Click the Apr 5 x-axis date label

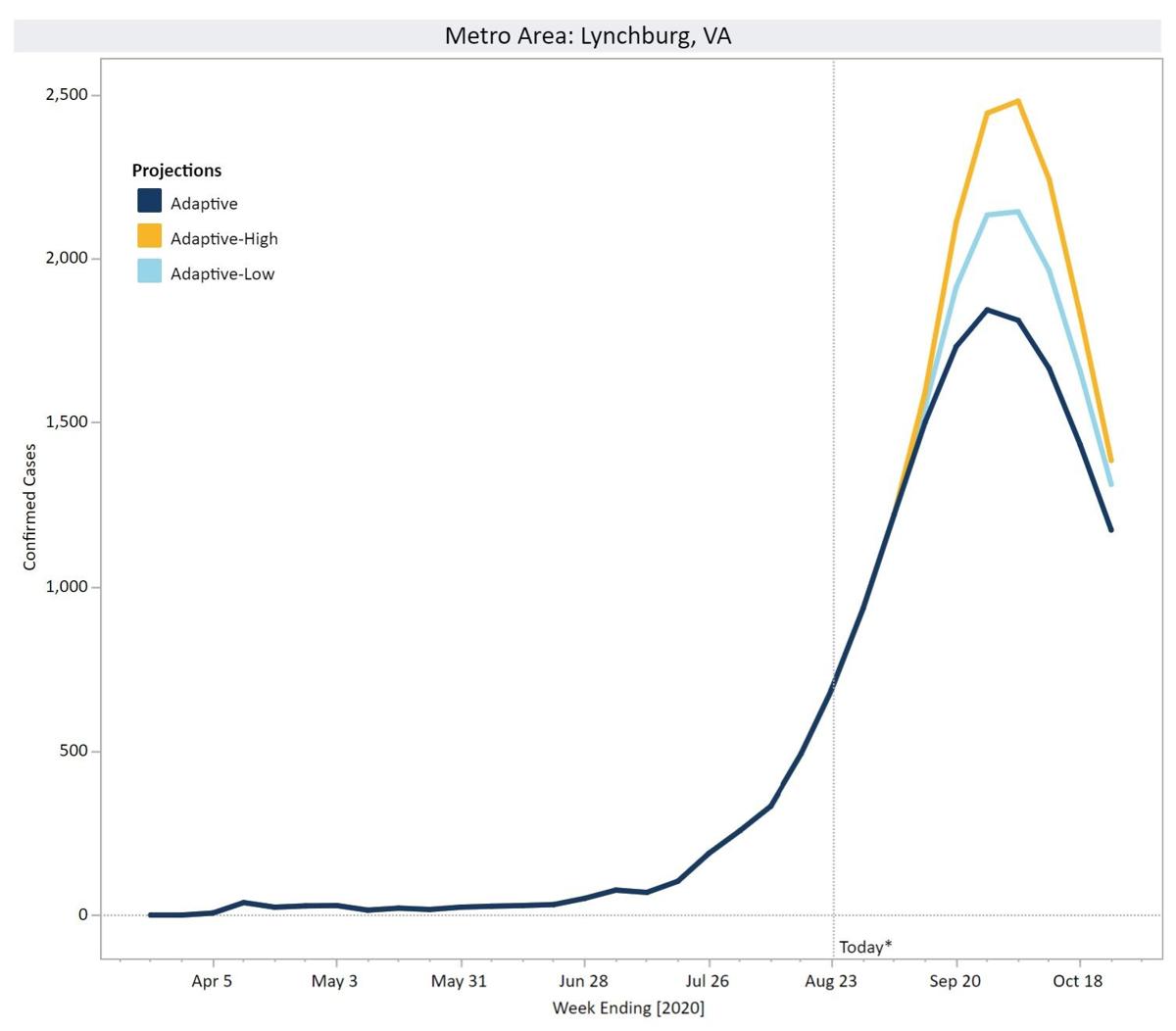pos(212,981)
